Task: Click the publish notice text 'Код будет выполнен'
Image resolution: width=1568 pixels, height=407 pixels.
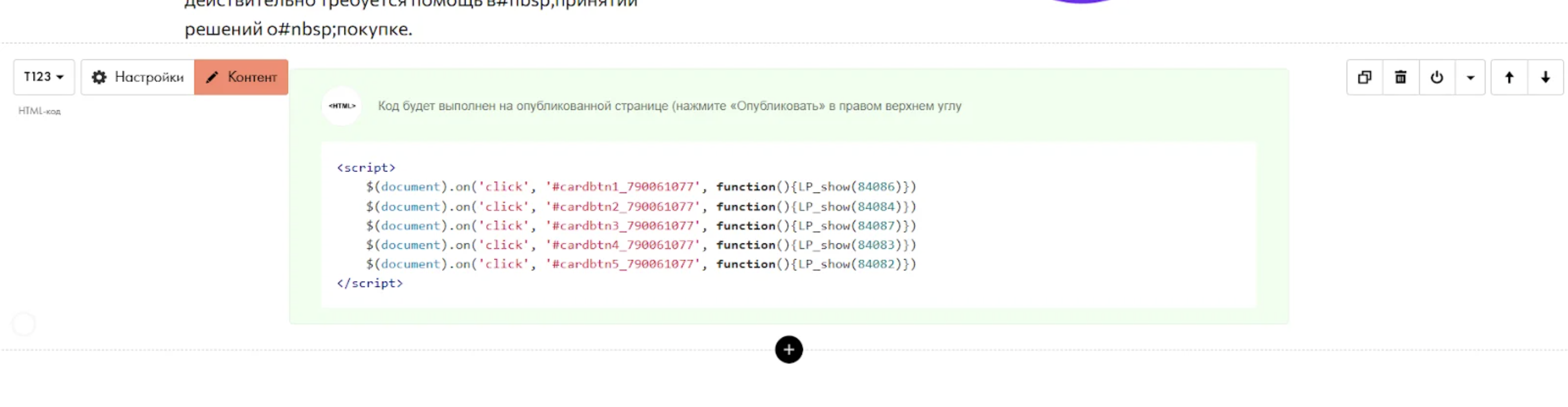Action: point(669,106)
